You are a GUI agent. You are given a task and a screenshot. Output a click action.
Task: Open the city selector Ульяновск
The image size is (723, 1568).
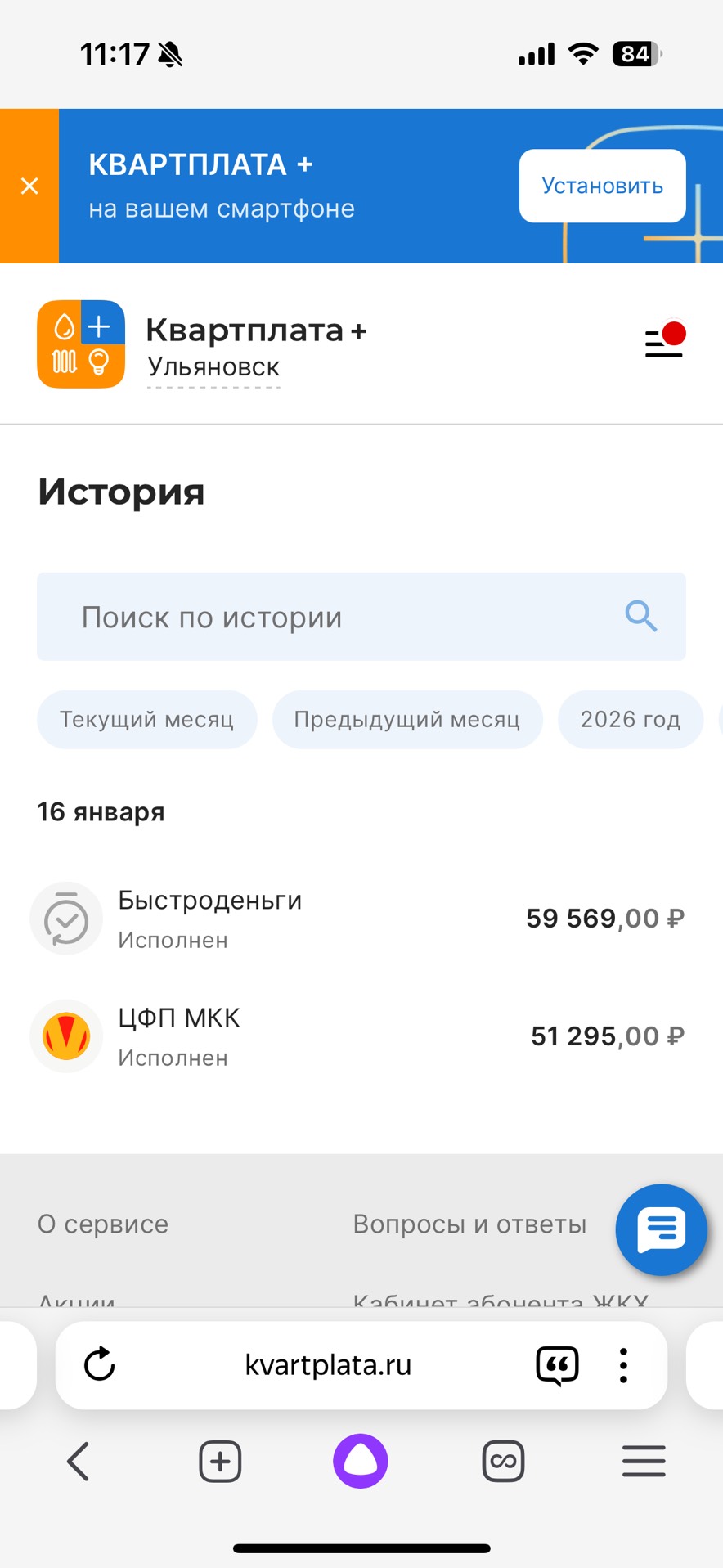213,366
